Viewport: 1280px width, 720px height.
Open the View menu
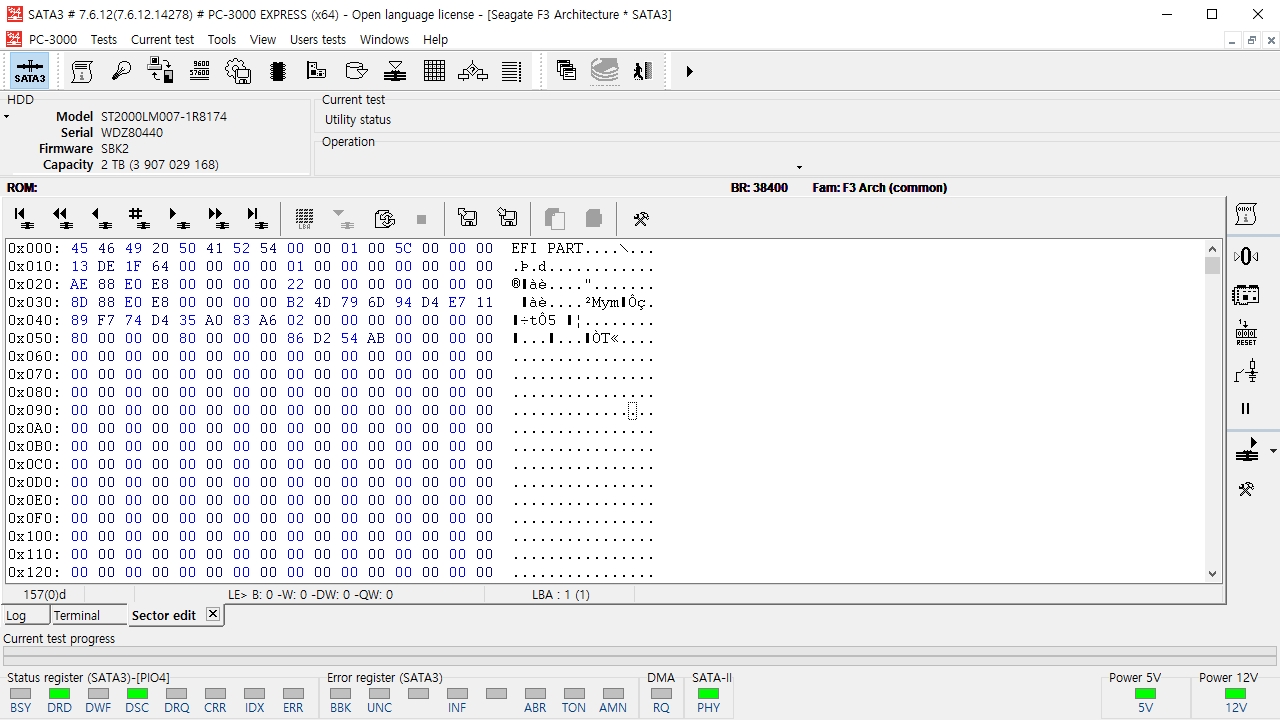pyautogui.click(x=263, y=40)
